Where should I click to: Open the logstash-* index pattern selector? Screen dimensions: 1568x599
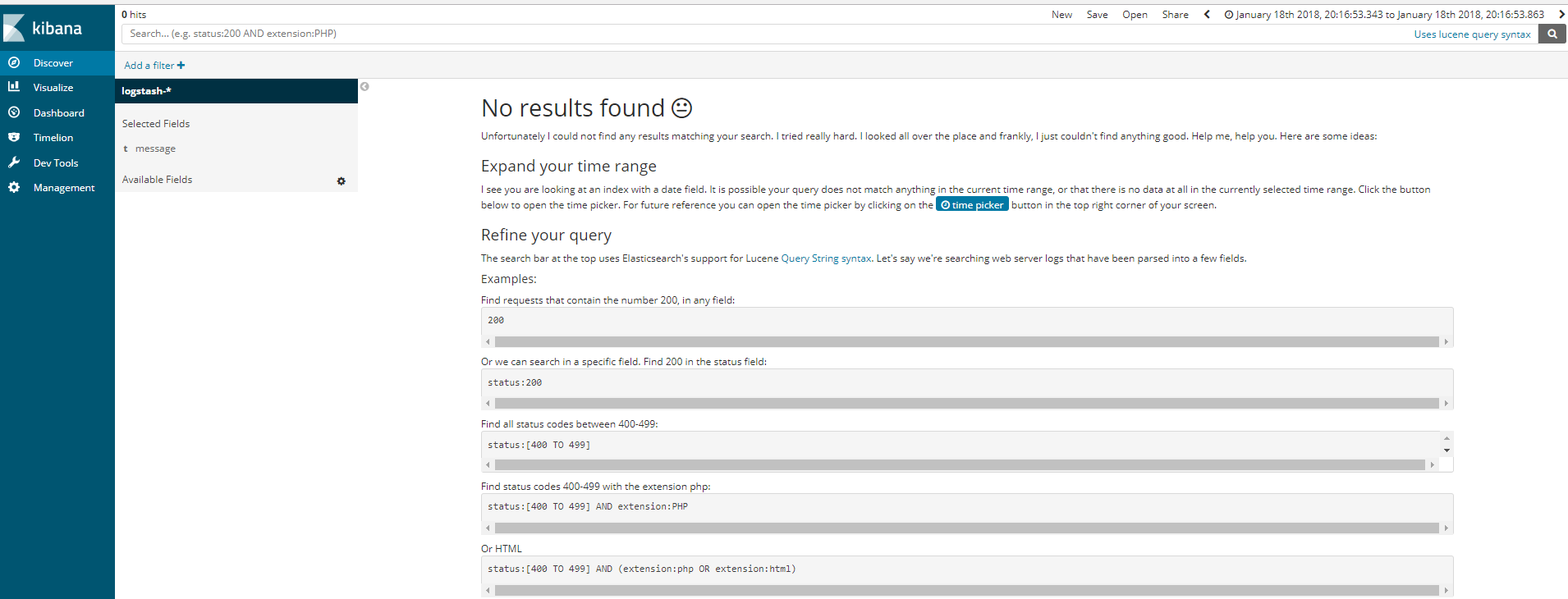236,91
